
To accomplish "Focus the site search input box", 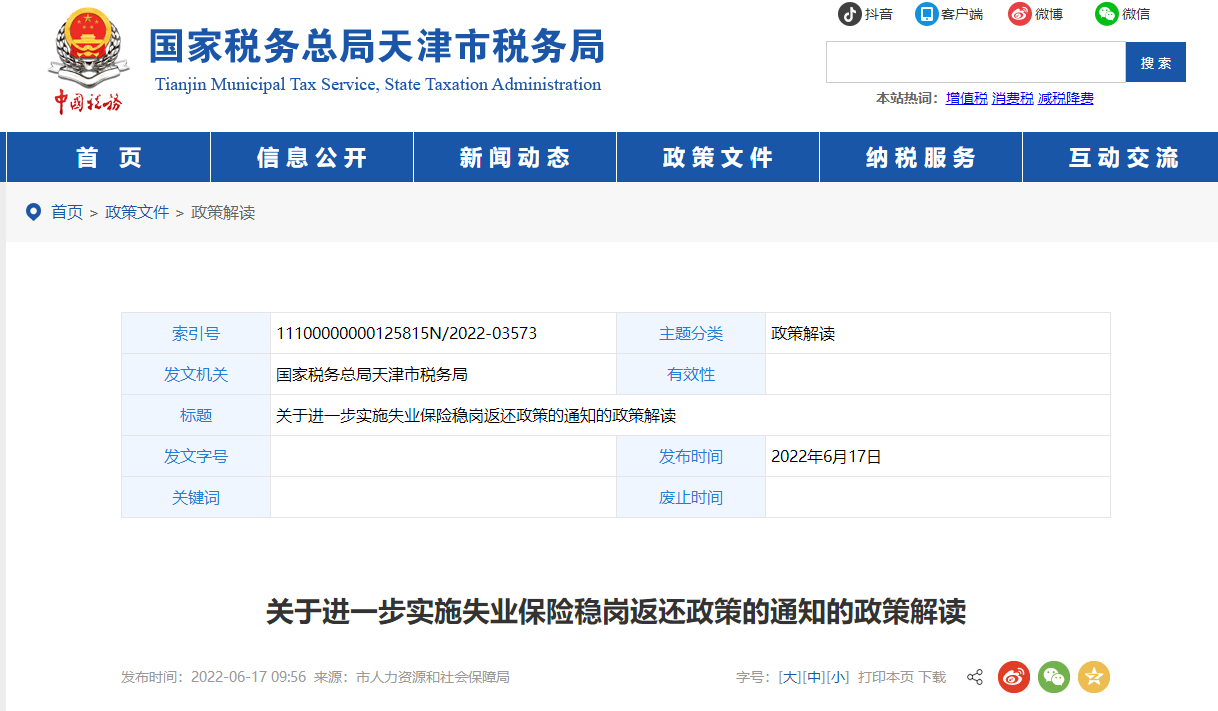I will [975, 62].
